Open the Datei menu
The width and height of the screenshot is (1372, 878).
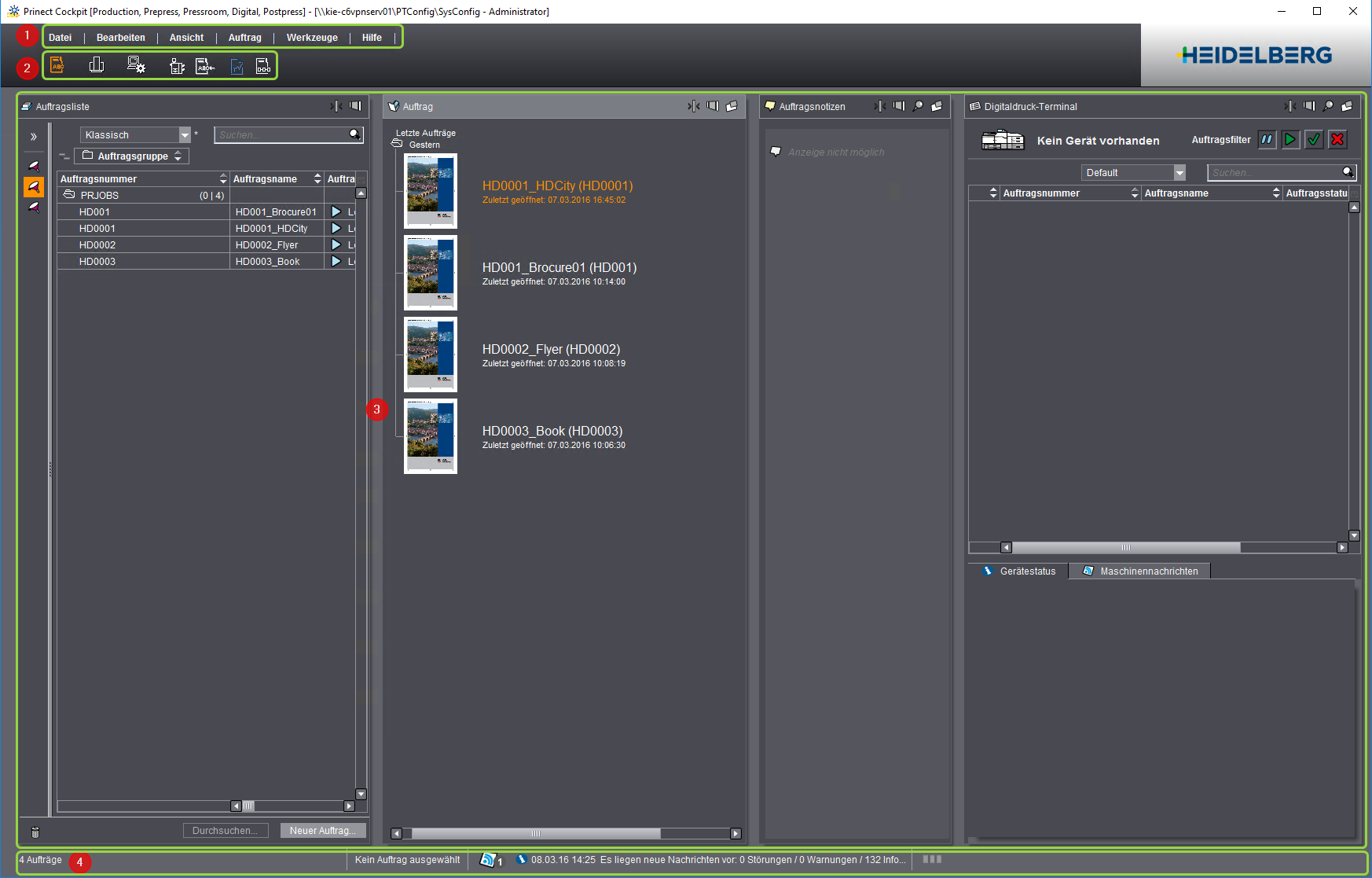pos(60,37)
